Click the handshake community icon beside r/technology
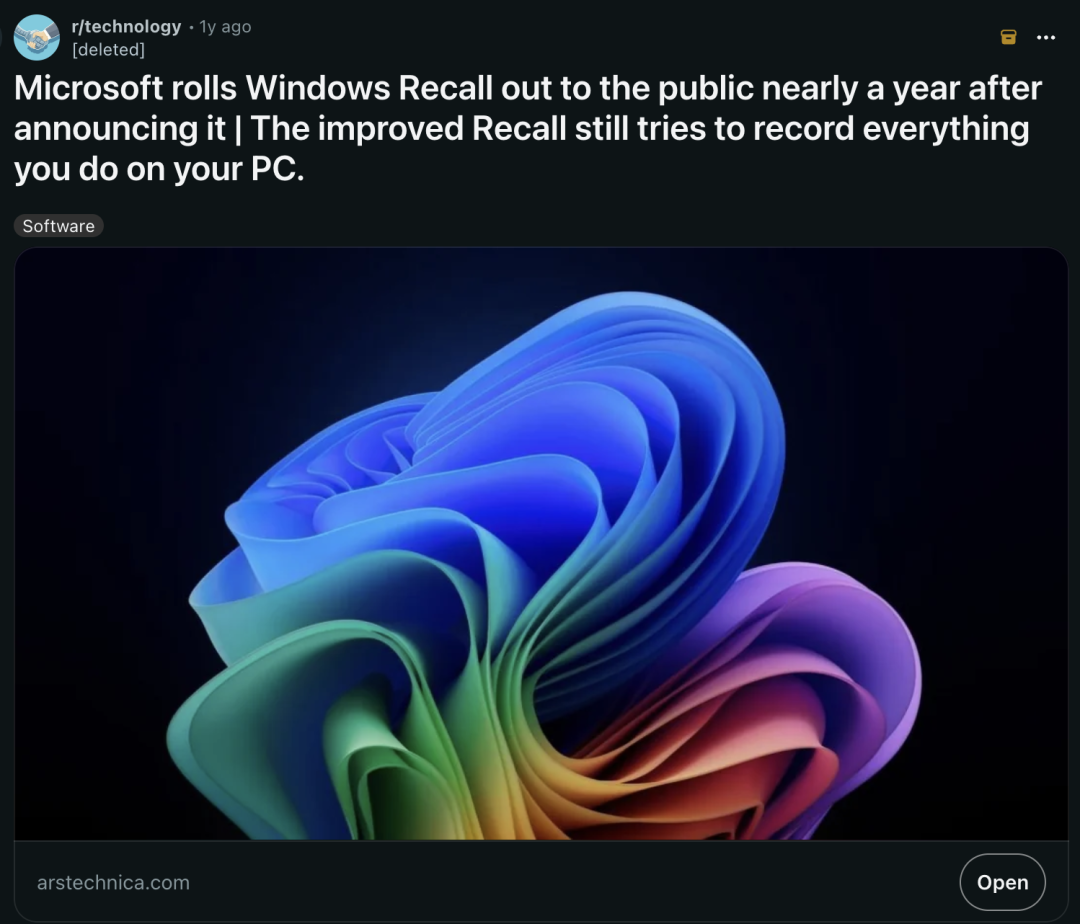Viewport: 1080px width, 924px height. [x=37, y=37]
